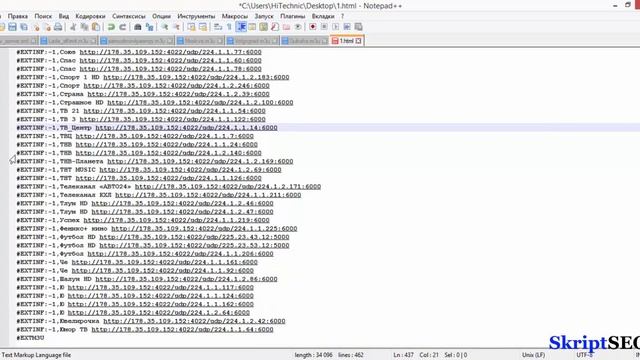Toggle synchronized vertical scrolling
640x360 pixels.
(191, 27)
